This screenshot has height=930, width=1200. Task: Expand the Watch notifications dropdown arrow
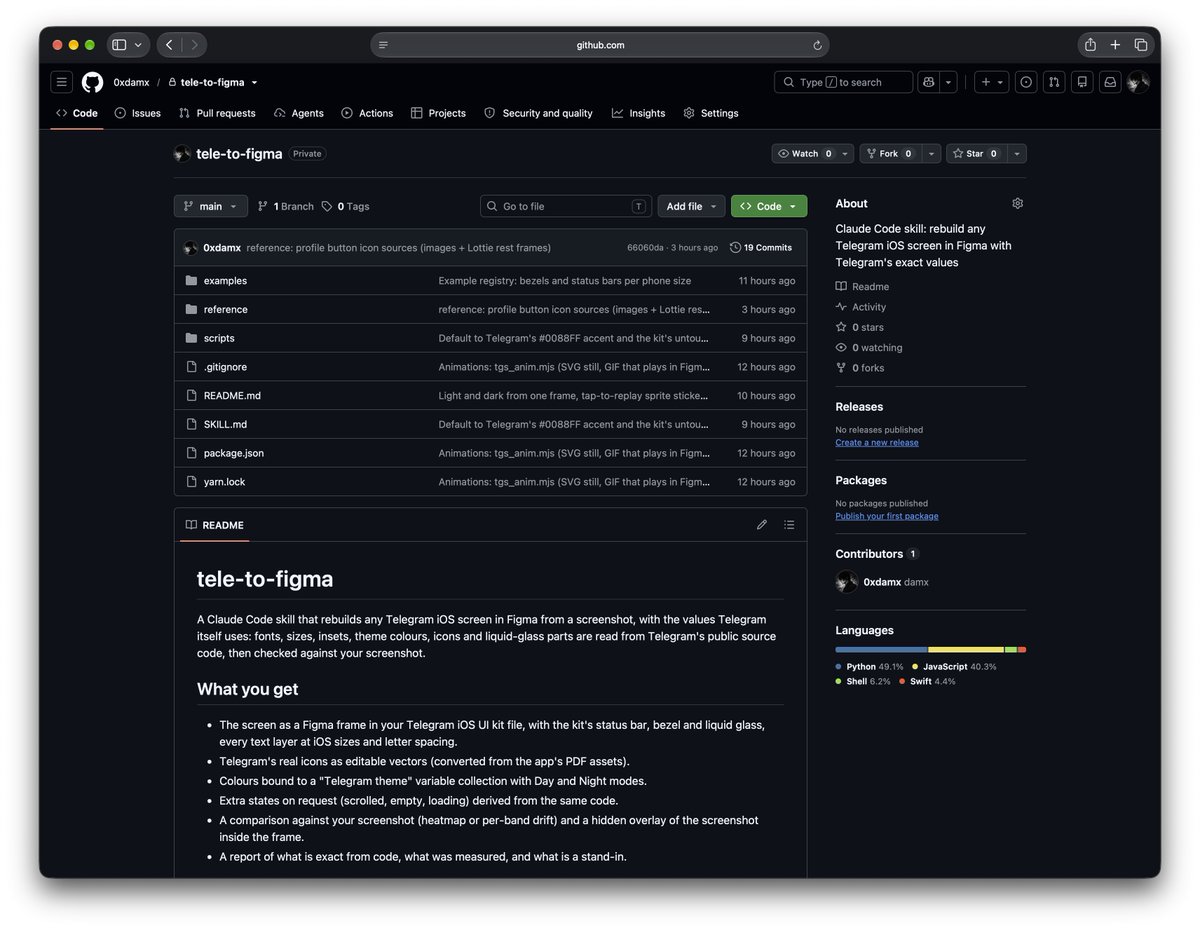846,153
